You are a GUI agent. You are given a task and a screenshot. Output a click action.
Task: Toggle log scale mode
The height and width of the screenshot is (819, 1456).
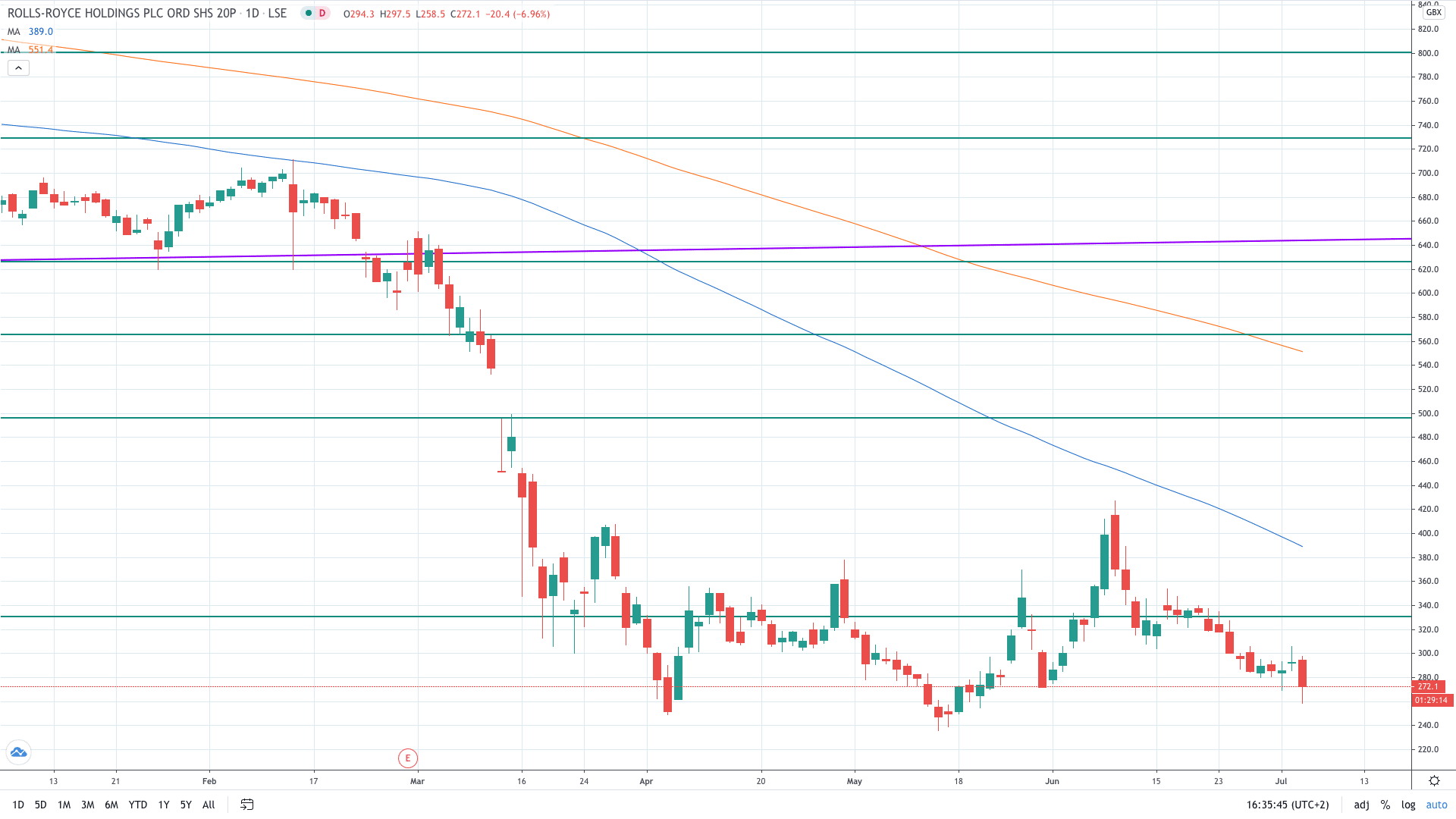pyautogui.click(x=1408, y=805)
